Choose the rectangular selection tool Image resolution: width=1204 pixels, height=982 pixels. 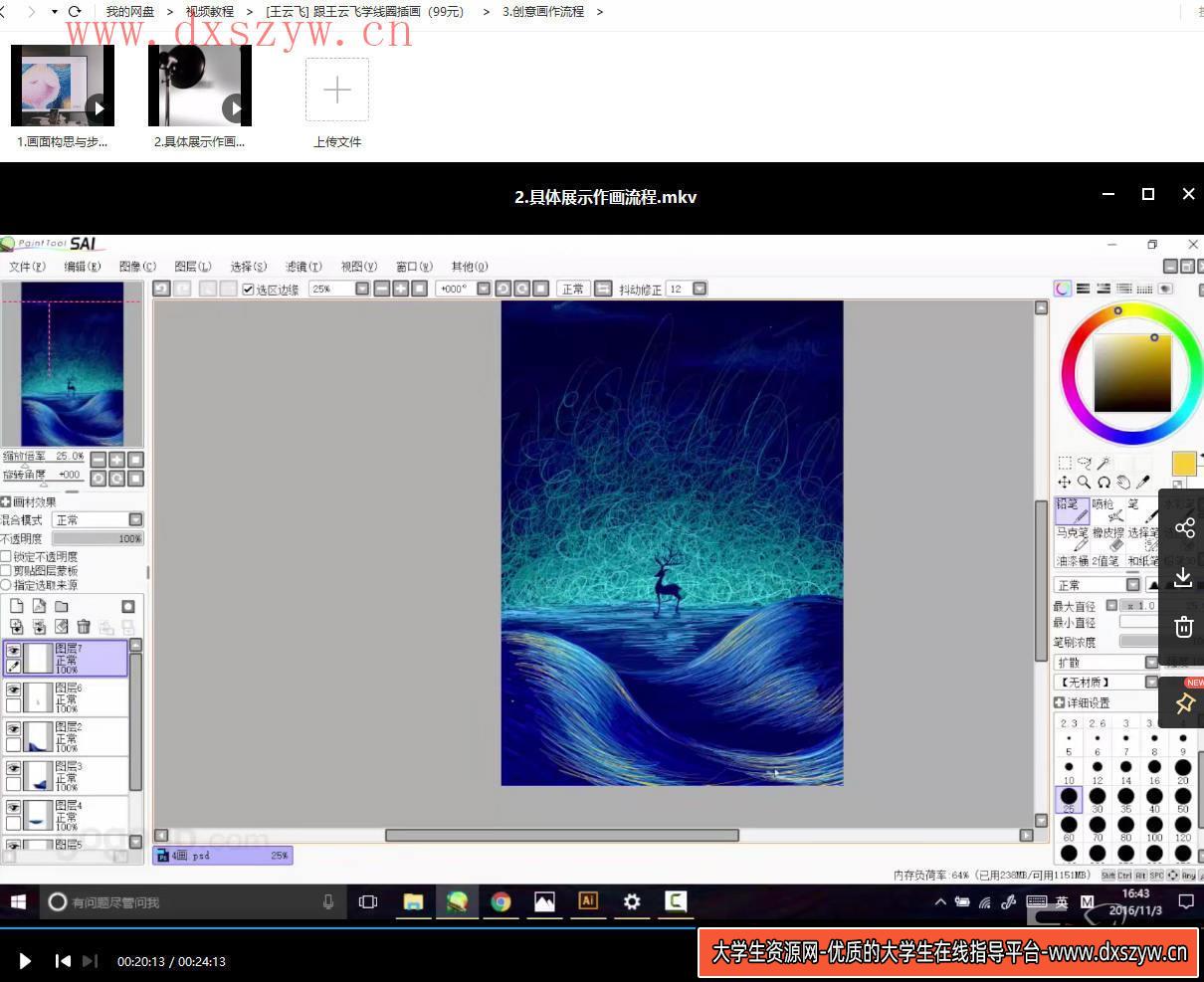1065,463
